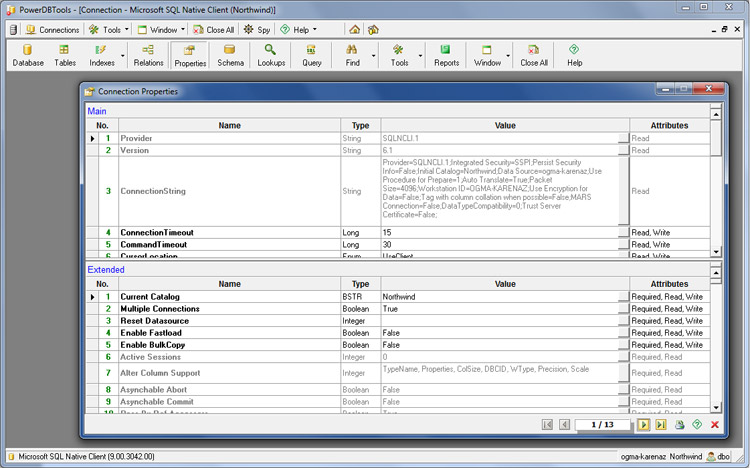Click the home icon in menu bar
The width and height of the screenshot is (750, 468).
click(354, 30)
